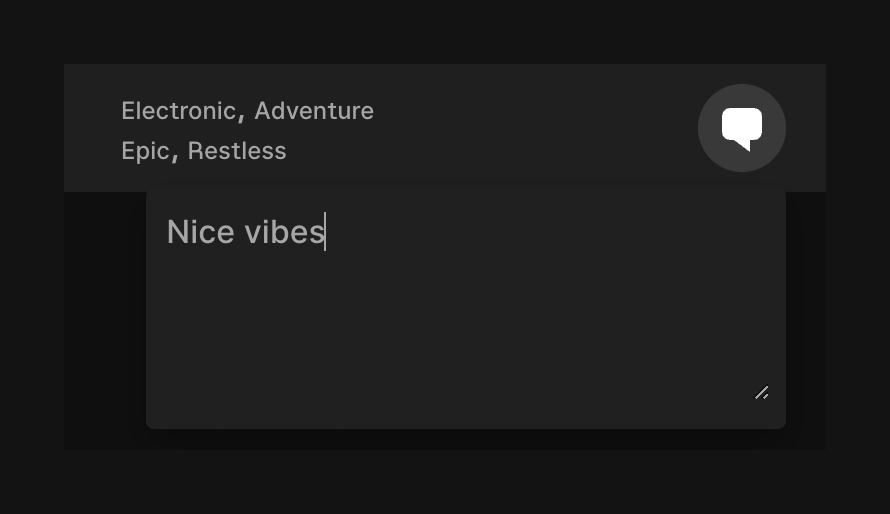Open the Electronic genre tag
Image resolution: width=890 pixels, height=514 pixels.
pos(178,111)
